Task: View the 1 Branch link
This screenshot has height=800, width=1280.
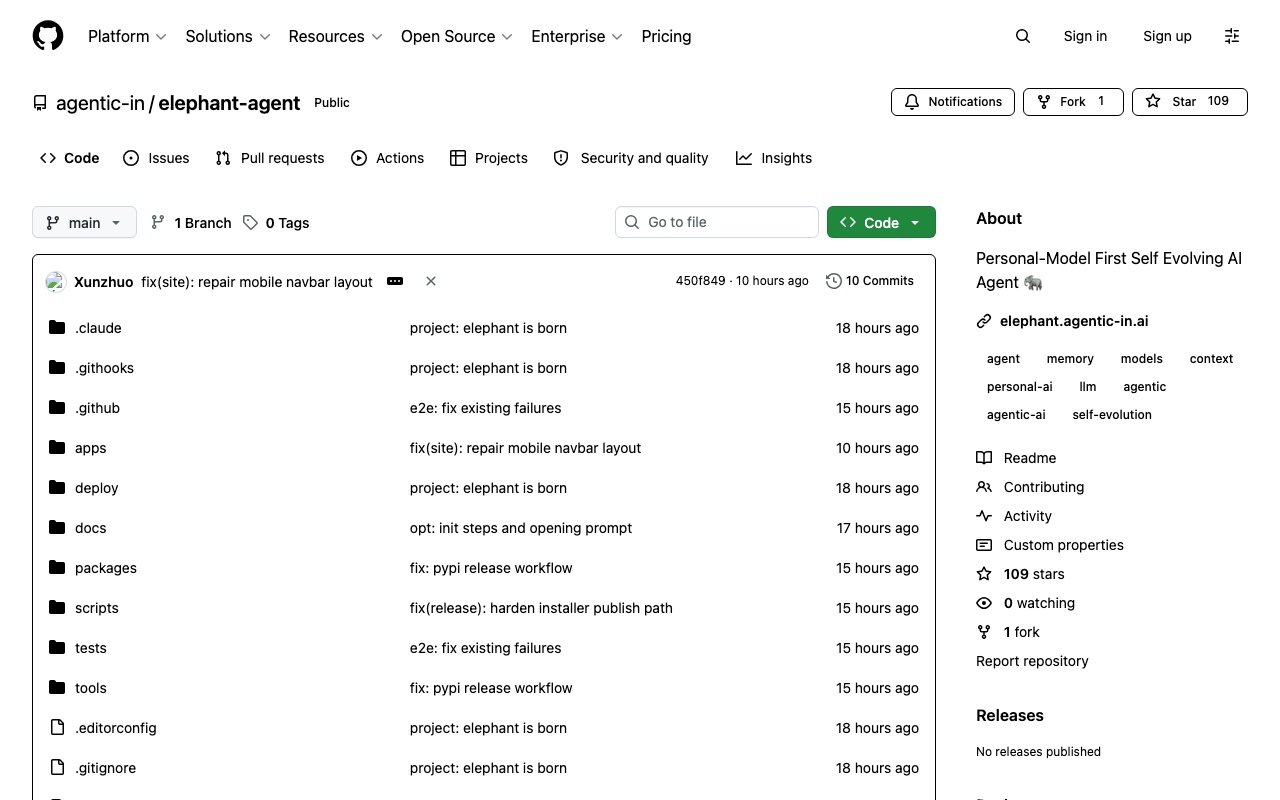Action: coord(191,223)
